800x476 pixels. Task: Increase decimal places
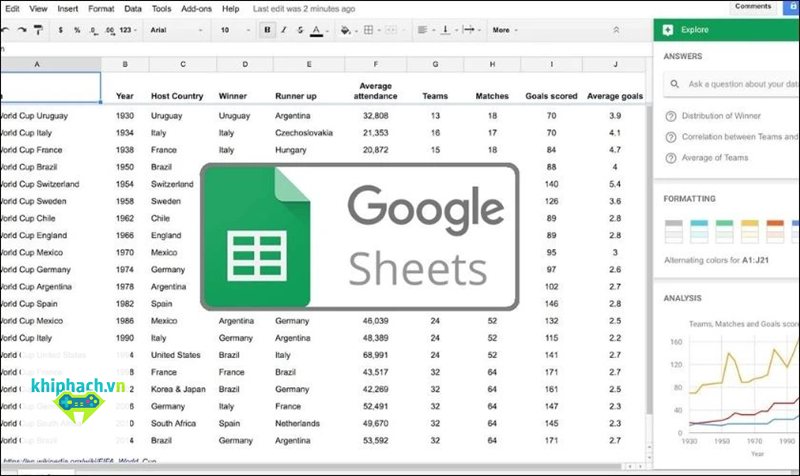[x=110, y=30]
